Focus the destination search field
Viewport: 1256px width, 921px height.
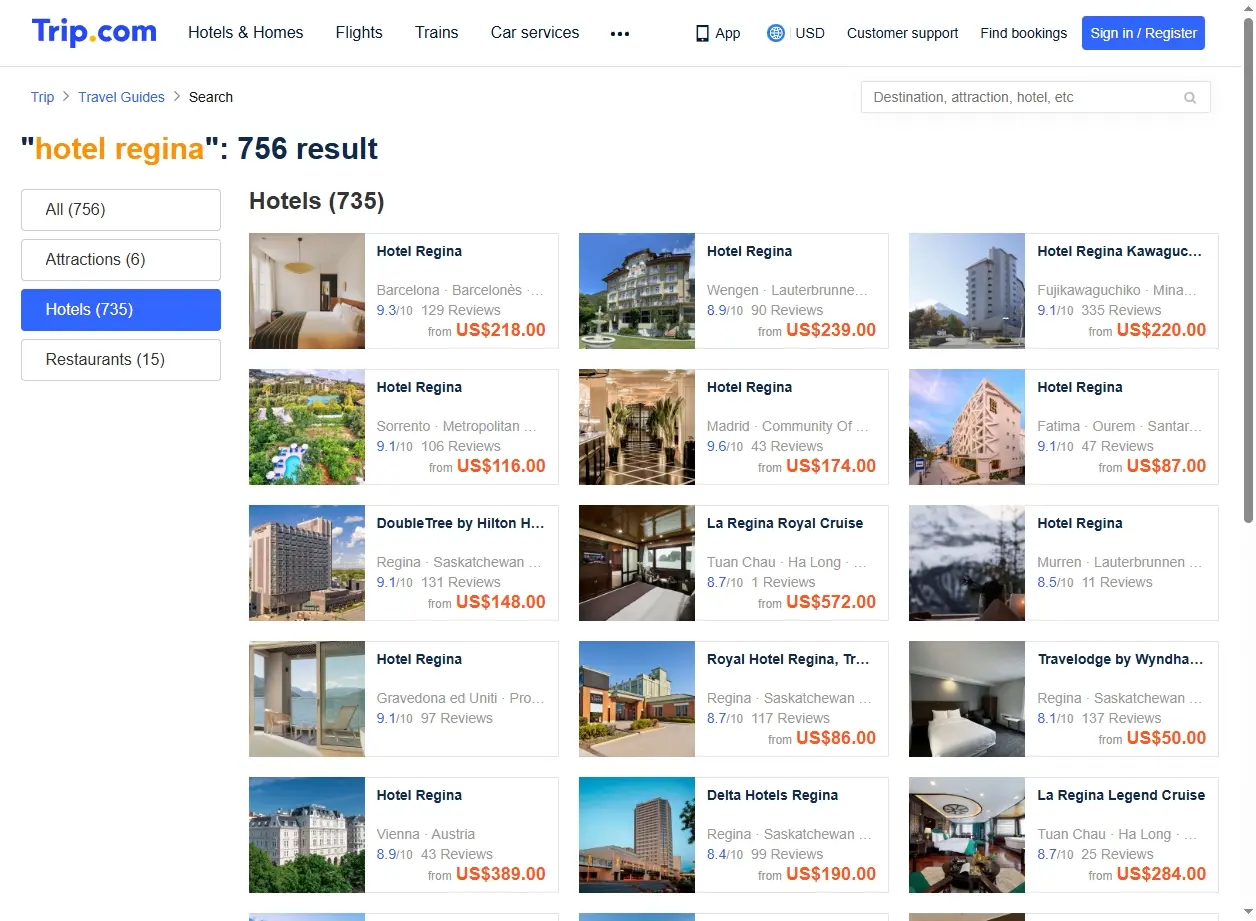click(1035, 97)
